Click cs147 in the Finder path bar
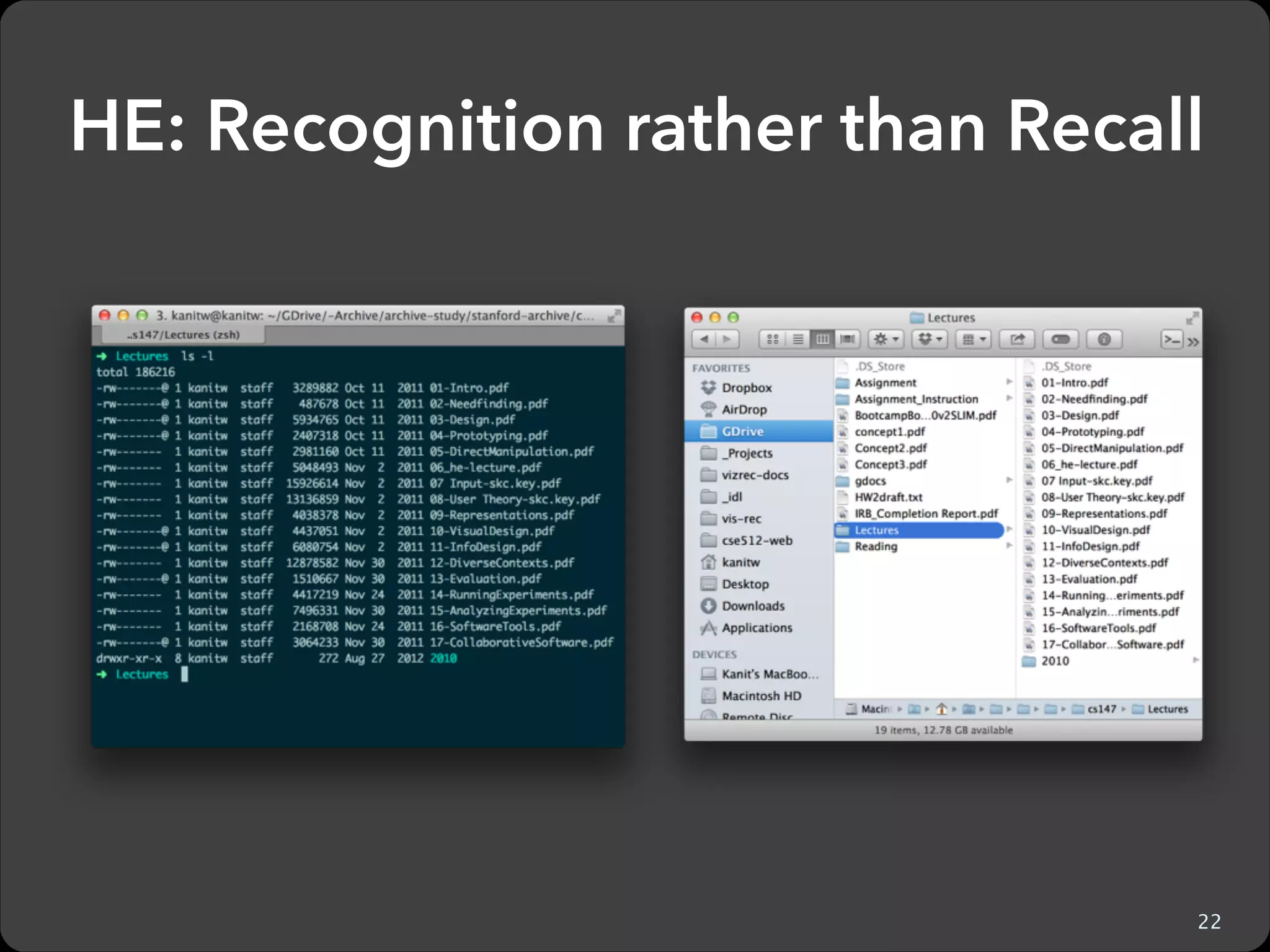The height and width of the screenshot is (952, 1270). 1101,709
